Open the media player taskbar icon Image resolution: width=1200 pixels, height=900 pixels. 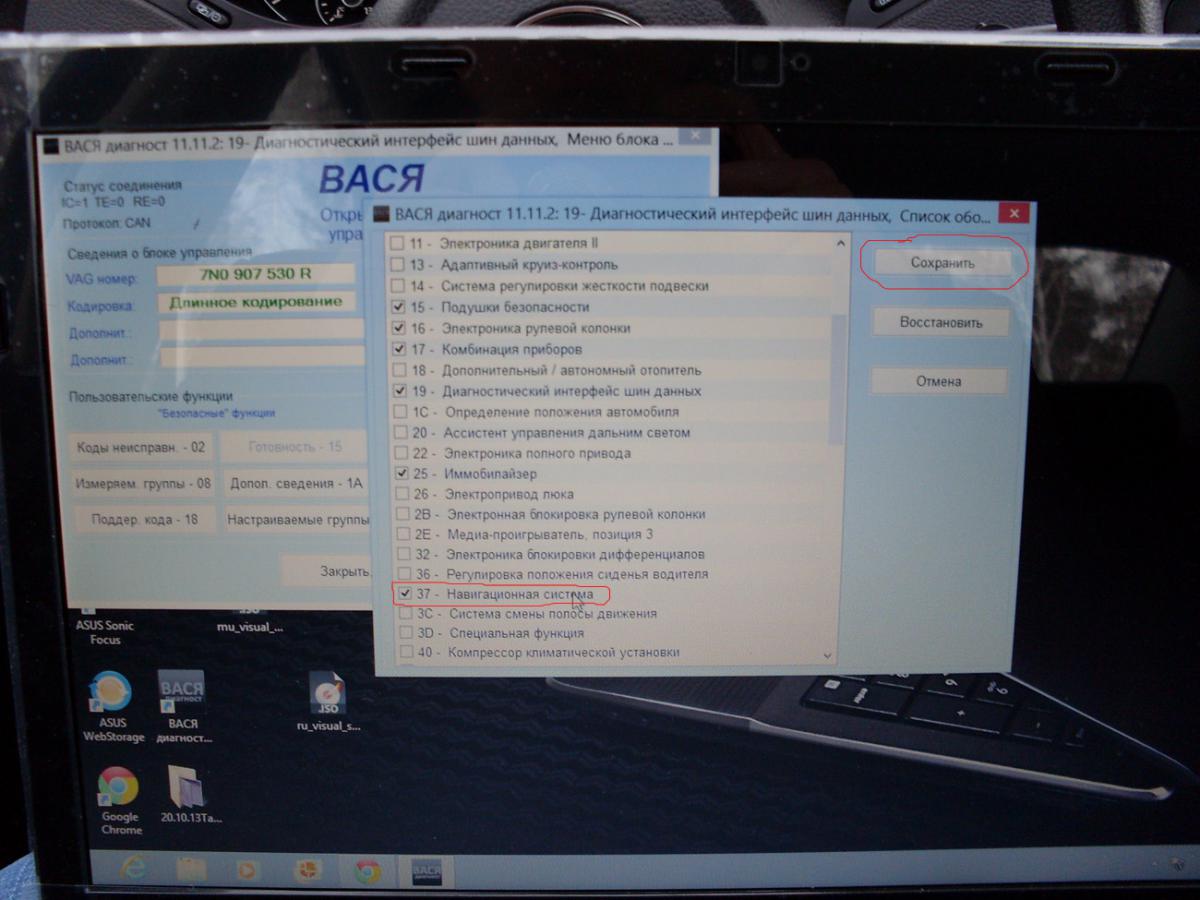tap(249, 870)
